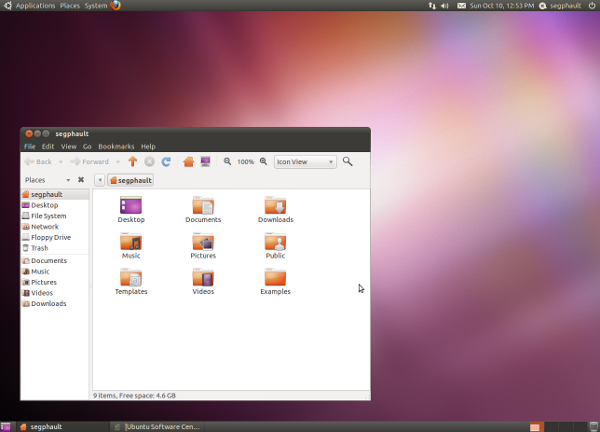Switch to Ubuntu Software Center taskbar button
Image resolution: width=600 pixels, height=432 pixels.
tap(157, 427)
